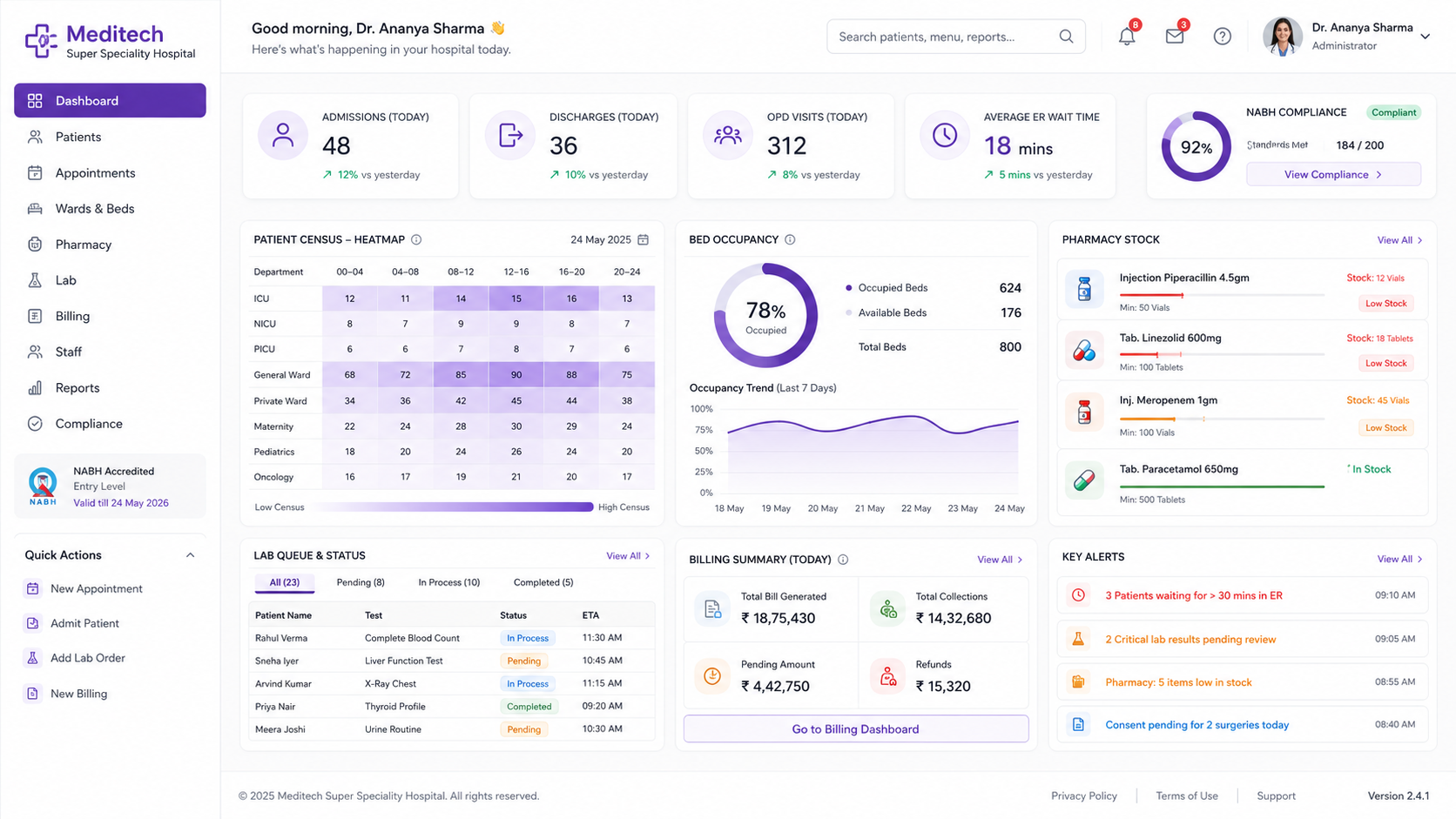Click View All in Key Alerts
This screenshot has width=1456, height=819.
pyautogui.click(x=1399, y=559)
